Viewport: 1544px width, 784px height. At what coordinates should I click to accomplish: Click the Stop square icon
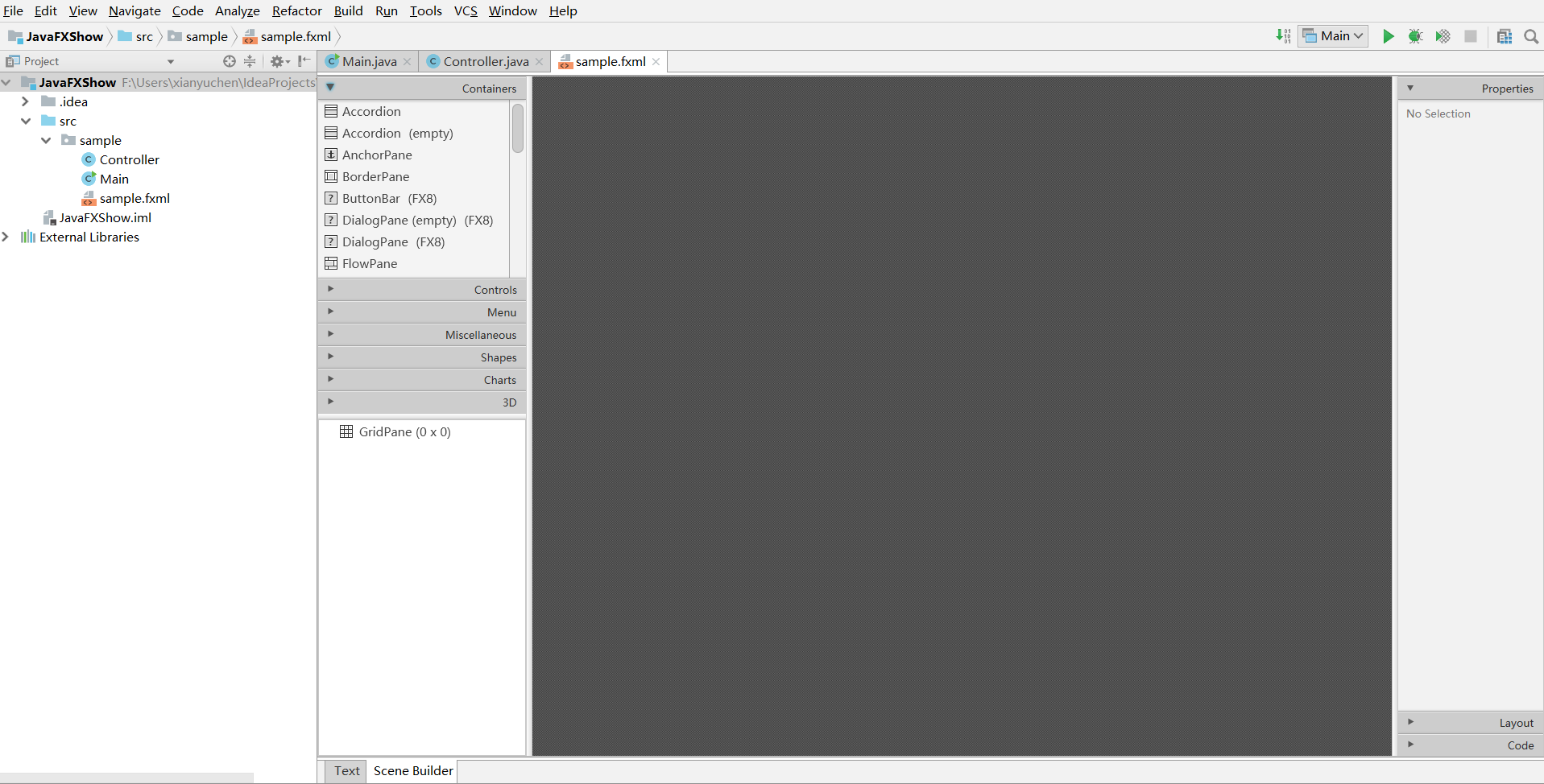tap(1471, 36)
